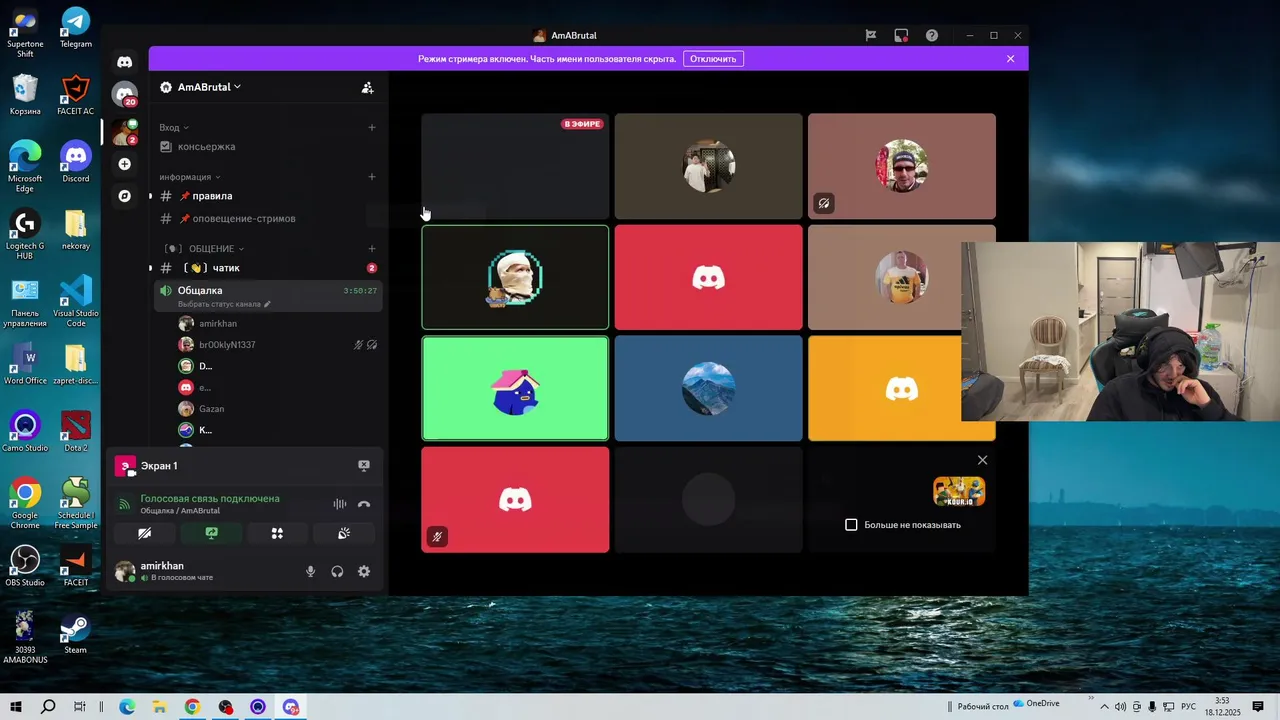Image resolution: width=1280 pixels, height=720 pixels.
Task: Create channel in ОБЩЕНИЕ category
Action: [372, 248]
